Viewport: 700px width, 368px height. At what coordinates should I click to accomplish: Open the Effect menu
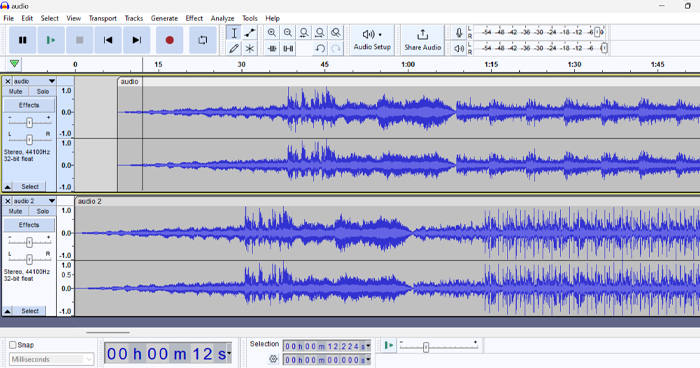click(194, 18)
